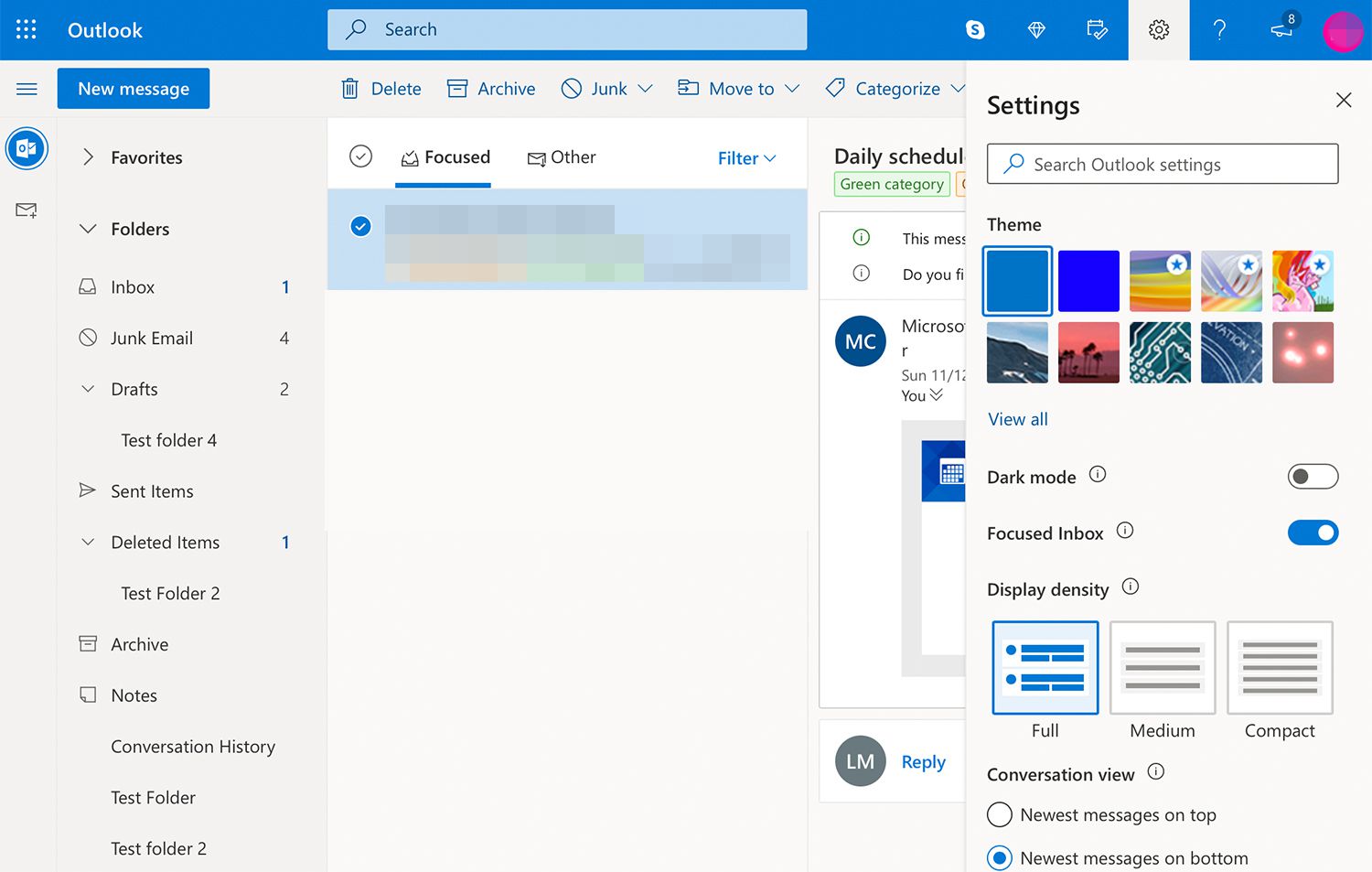The image size is (1372, 872).
Task: Expand recipients chevron next to You
Action: pyautogui.click(x=936, y=394)
